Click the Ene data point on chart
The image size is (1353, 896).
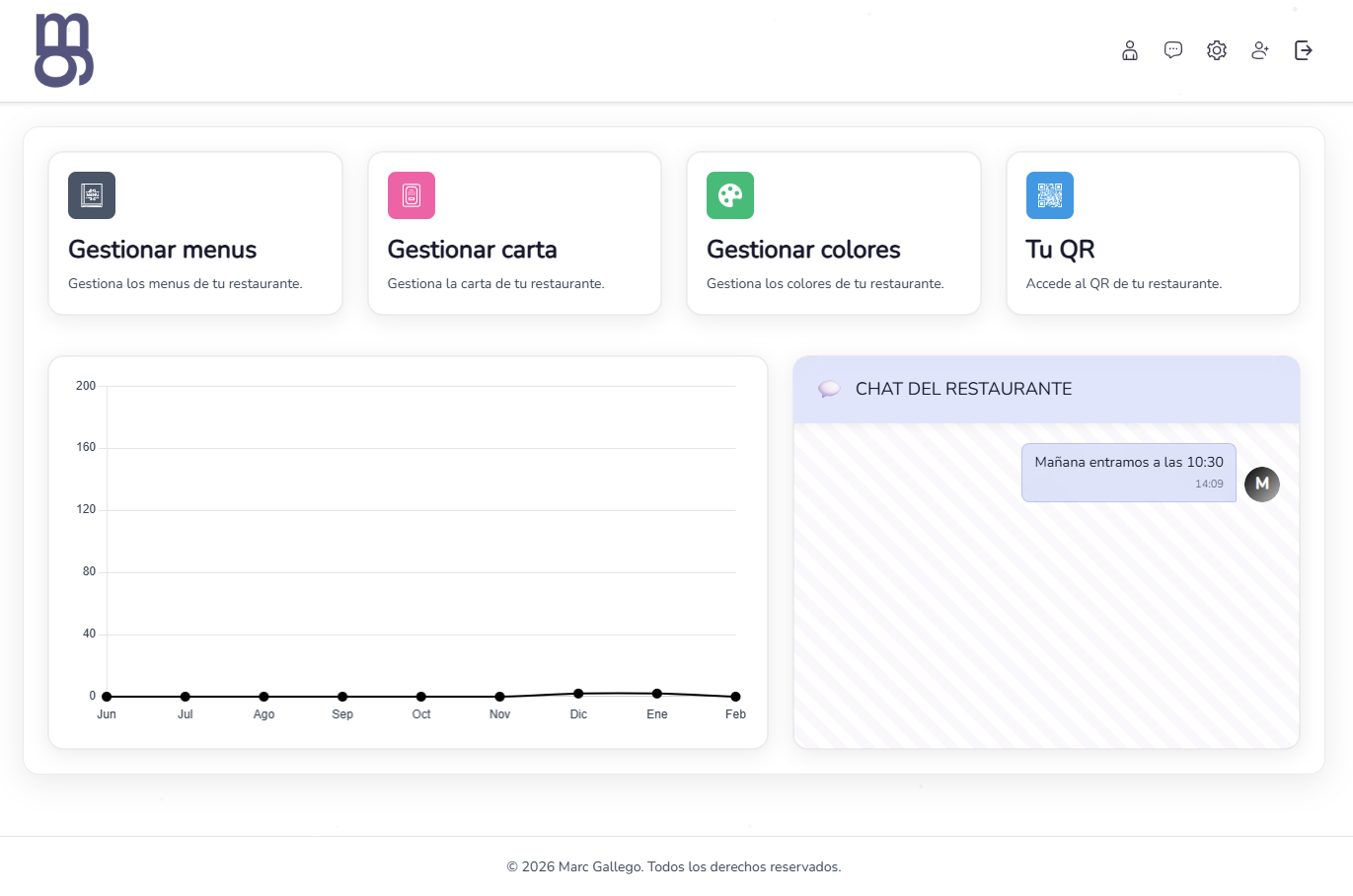click(657, 694)
